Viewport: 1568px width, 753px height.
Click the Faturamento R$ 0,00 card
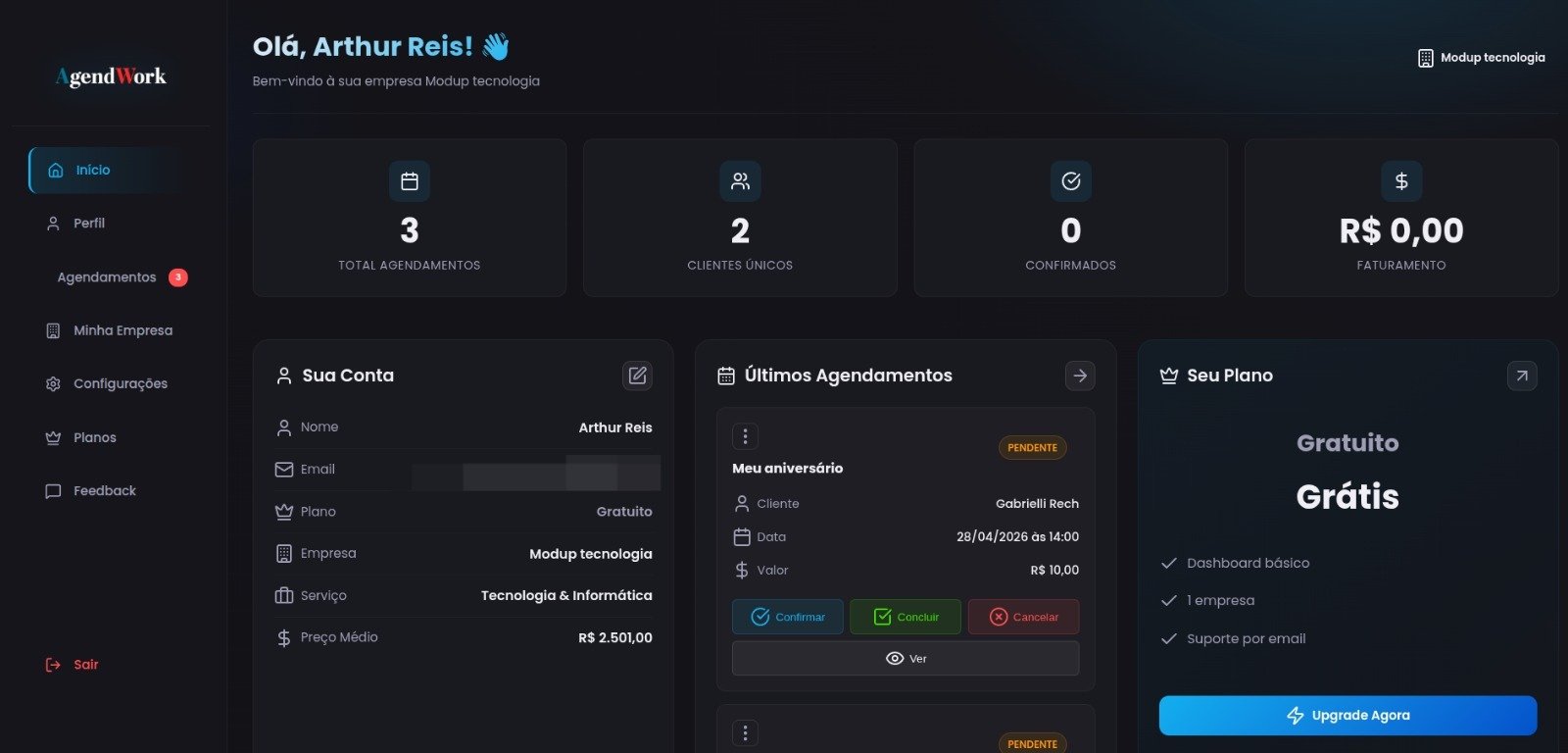click(x=1401, y=218)
